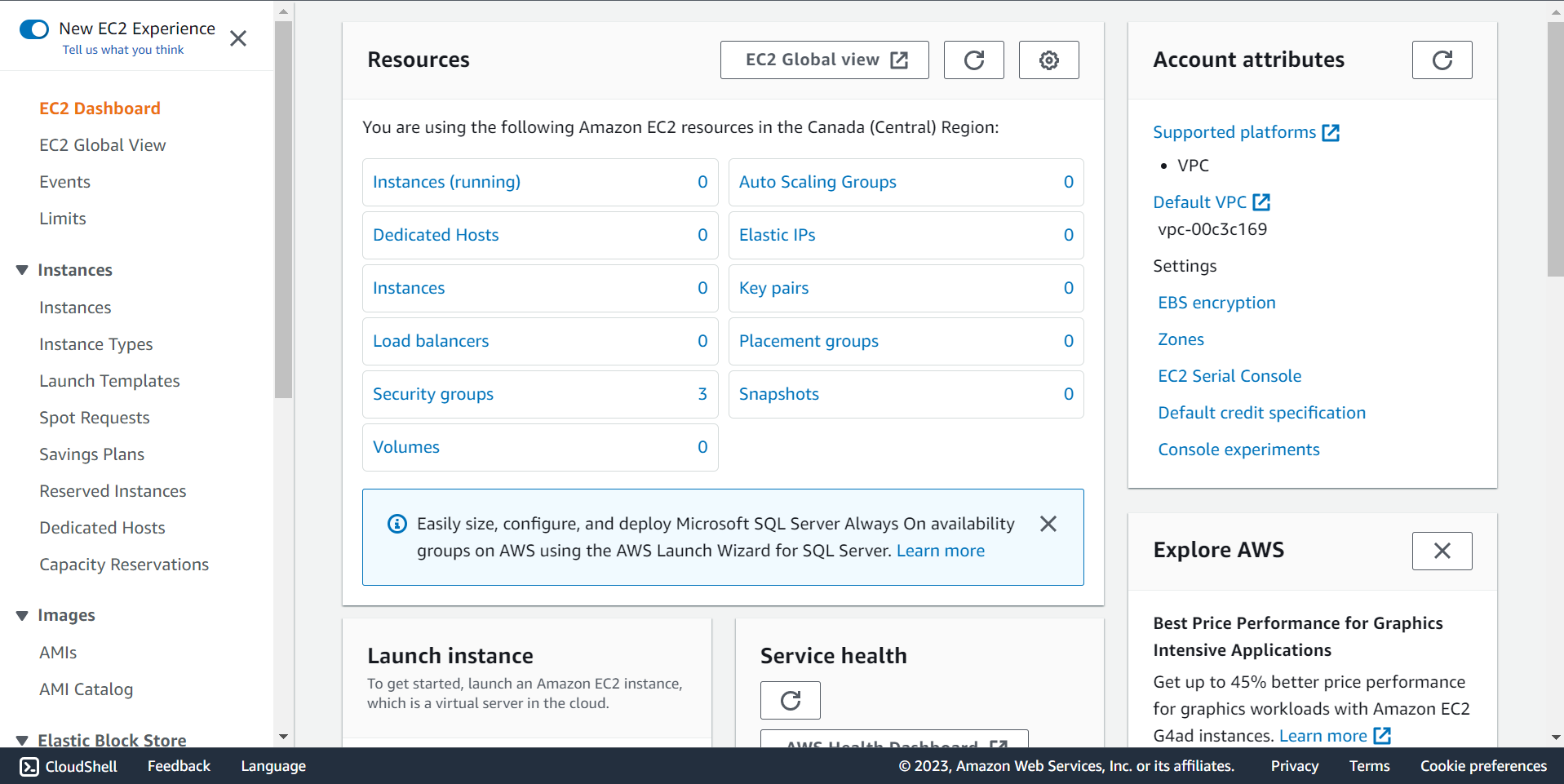Open Security groups resource link
This screenshot has height=784, width=1564.
coord(433,394)
